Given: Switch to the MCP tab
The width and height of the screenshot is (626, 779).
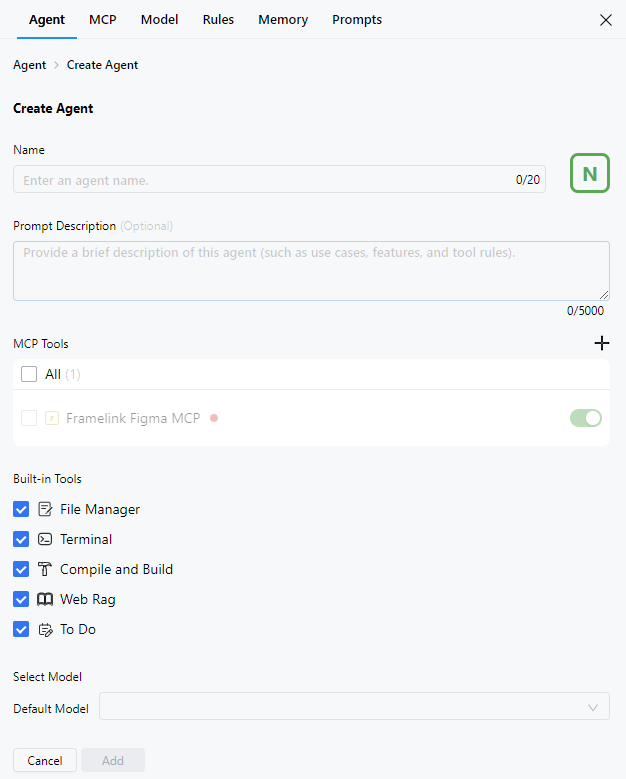Looking at the screenshot, I should (103, 19).
